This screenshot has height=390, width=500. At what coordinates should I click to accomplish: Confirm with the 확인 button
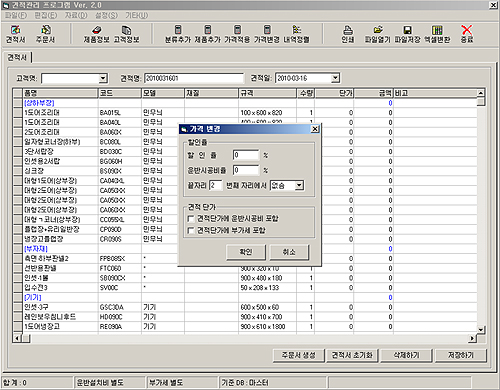pyautogui.click(x=246, y=252)
